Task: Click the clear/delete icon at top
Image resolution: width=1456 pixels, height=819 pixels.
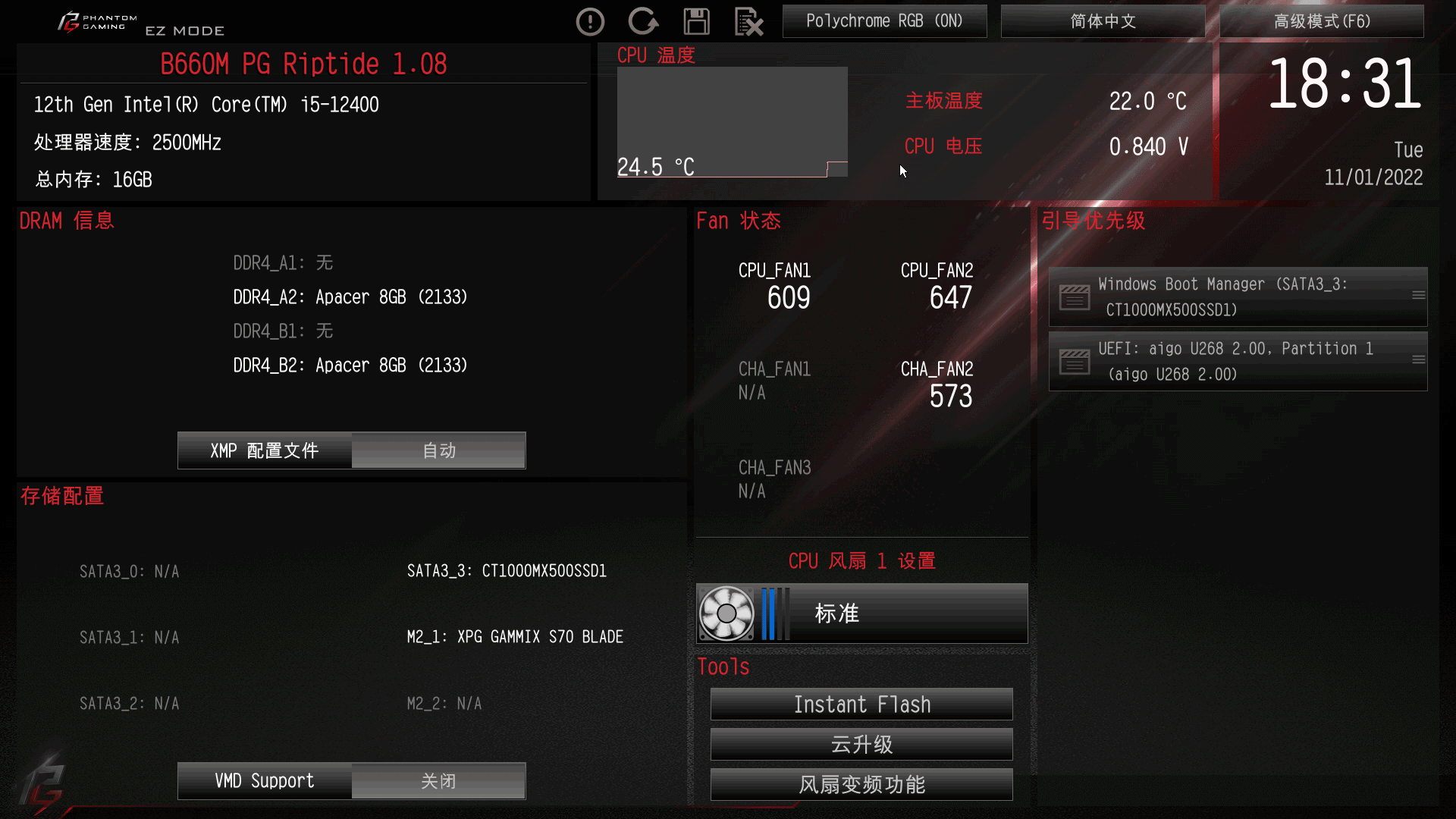Action: click(x=750, y=20)
